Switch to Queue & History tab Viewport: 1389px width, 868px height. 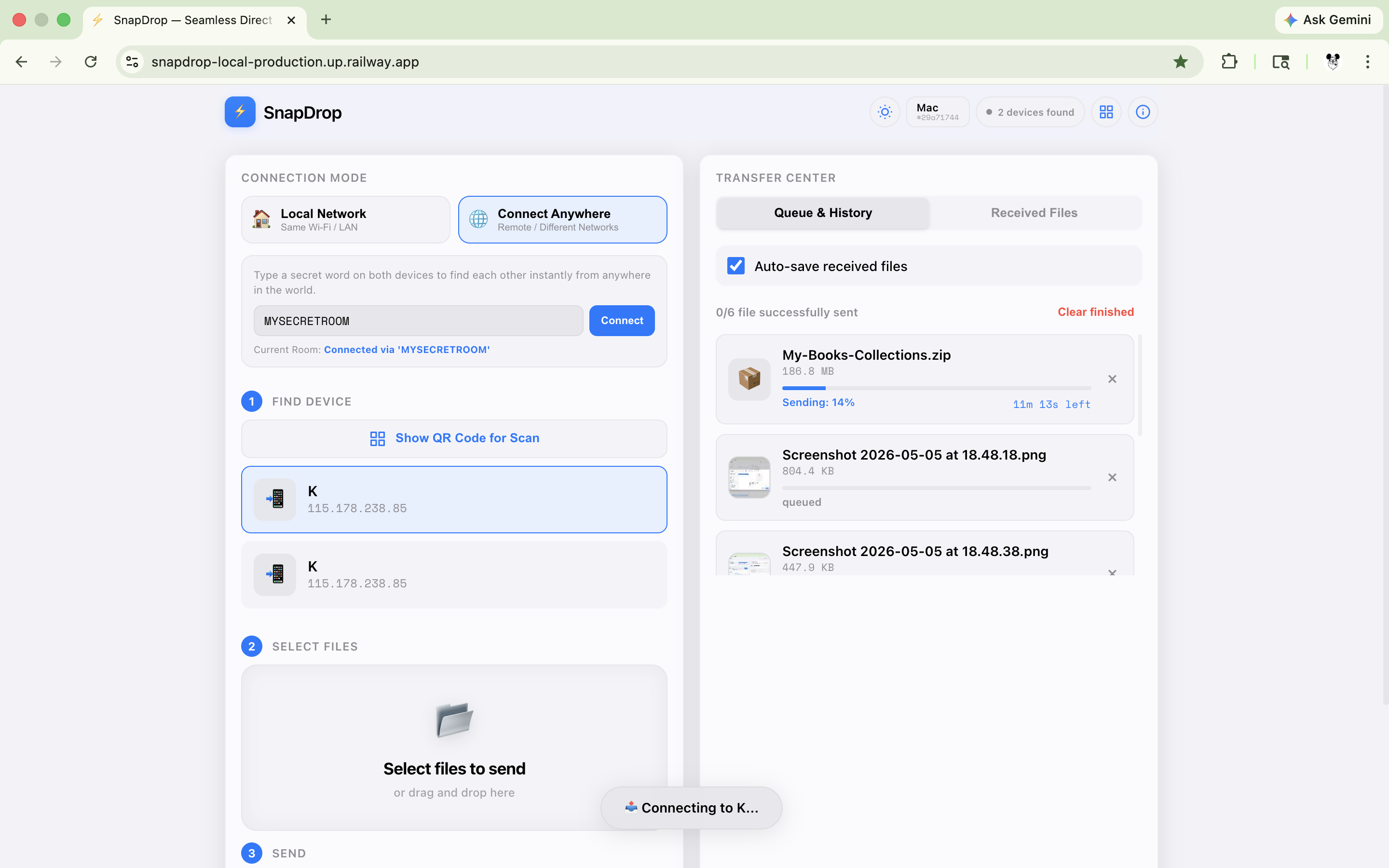[x=822, y=213]
